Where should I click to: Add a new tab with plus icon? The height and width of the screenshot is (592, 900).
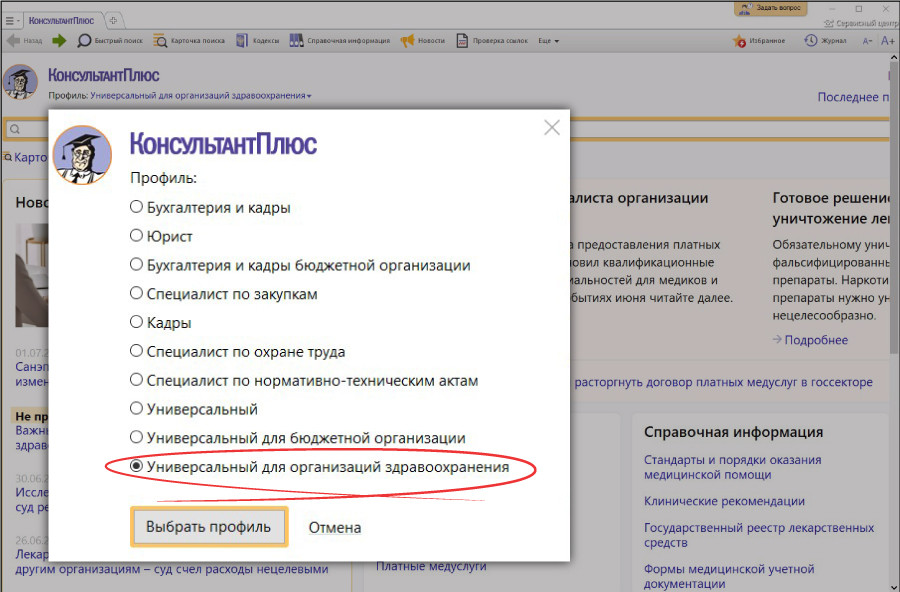point(114,21)
